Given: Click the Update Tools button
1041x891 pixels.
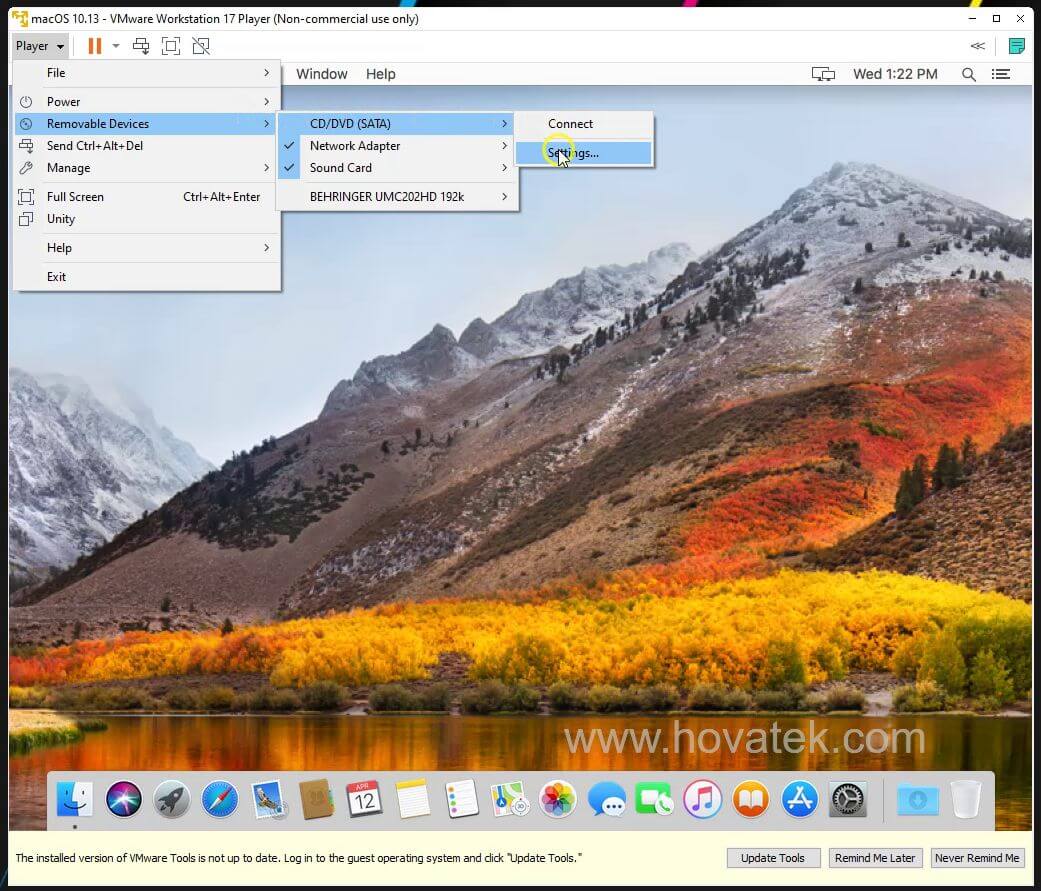Looking at the screenshot, I should point(773,857).
